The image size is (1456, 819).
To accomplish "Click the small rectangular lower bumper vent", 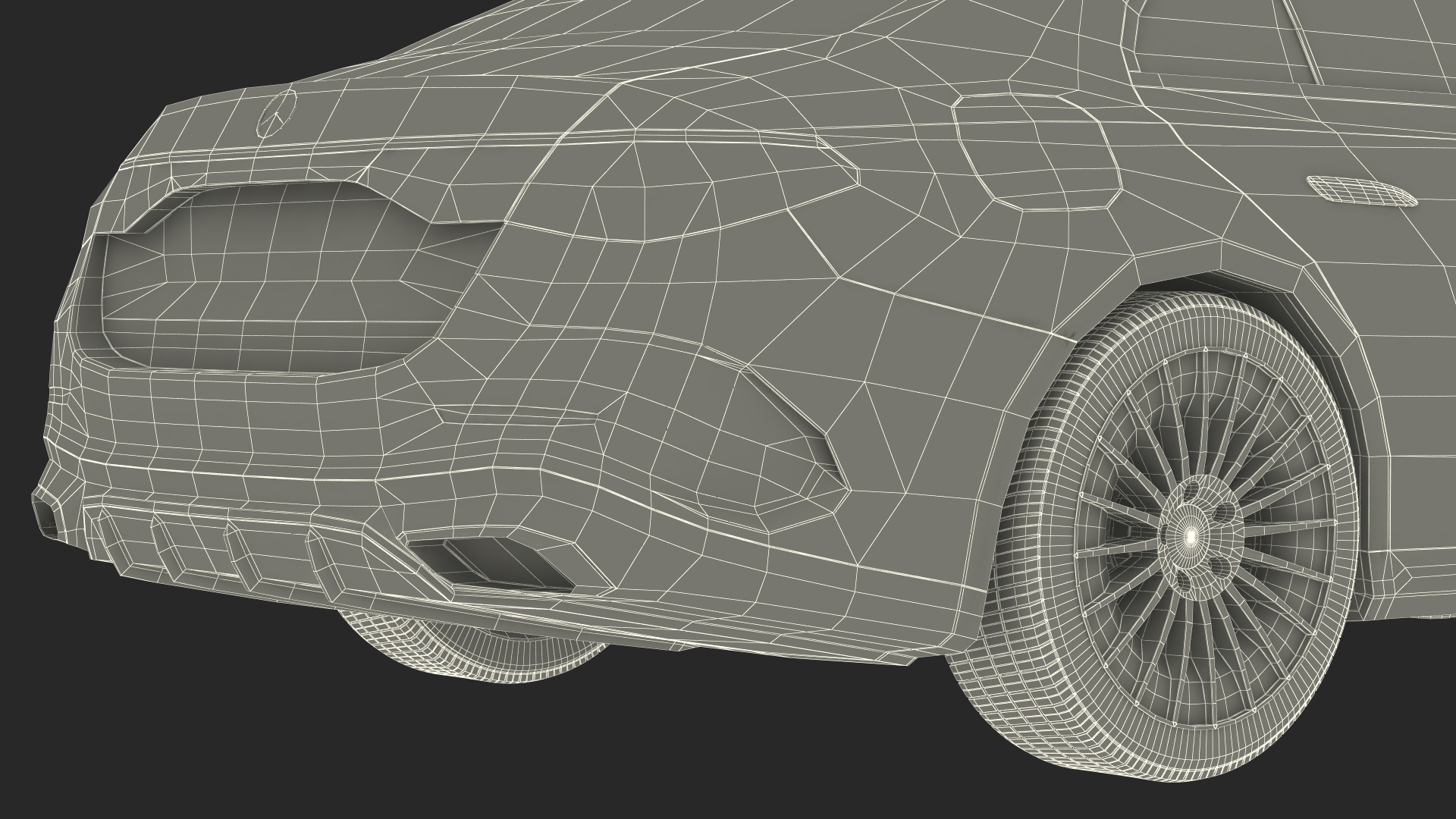I will tap(497, 559).
